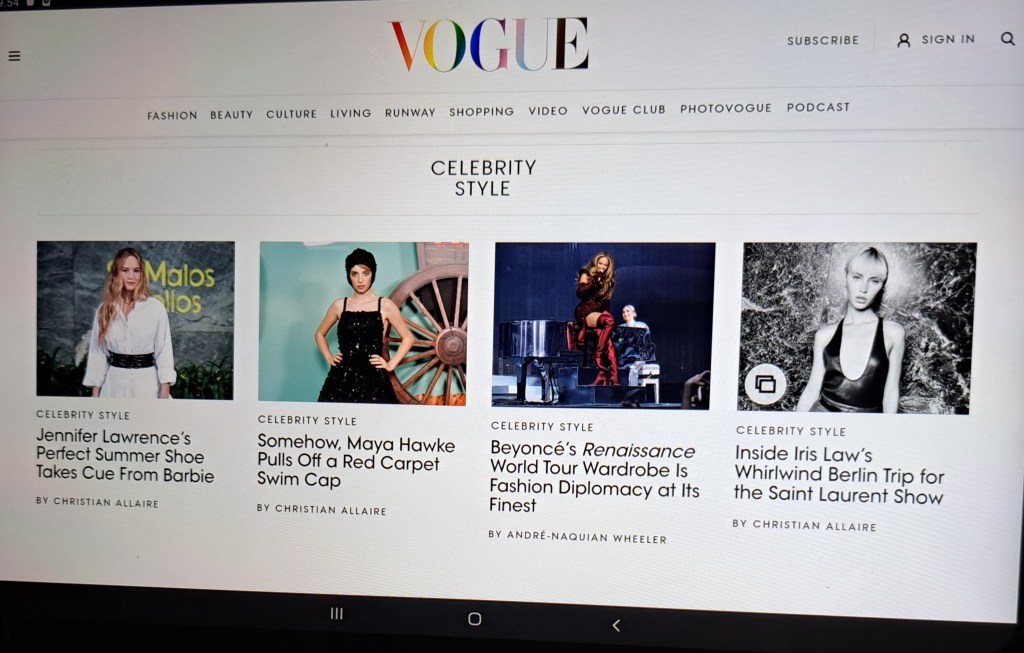Open the search magnifier icon
Image resolution: width=1024 pixels, height=653 pixels.
click(x=1008, y=39)
